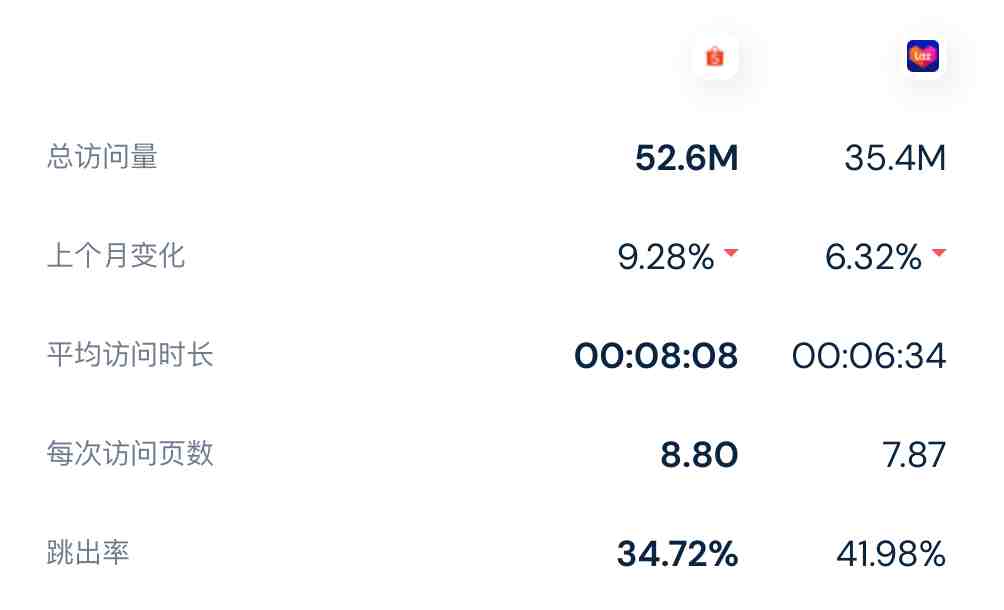Click the 00:08:08 visit duration value

click(x=656, y=356)
